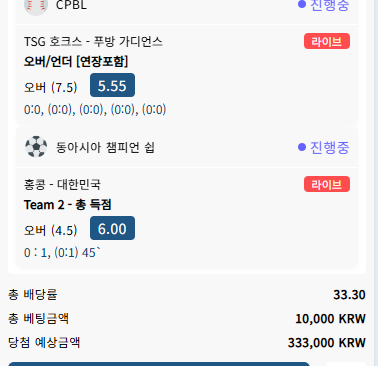Image resolution: width=378 pixels, height=366 pixels.
Task: Click the 오버 (7.5) selection label
Action: [x=50, y=87]
